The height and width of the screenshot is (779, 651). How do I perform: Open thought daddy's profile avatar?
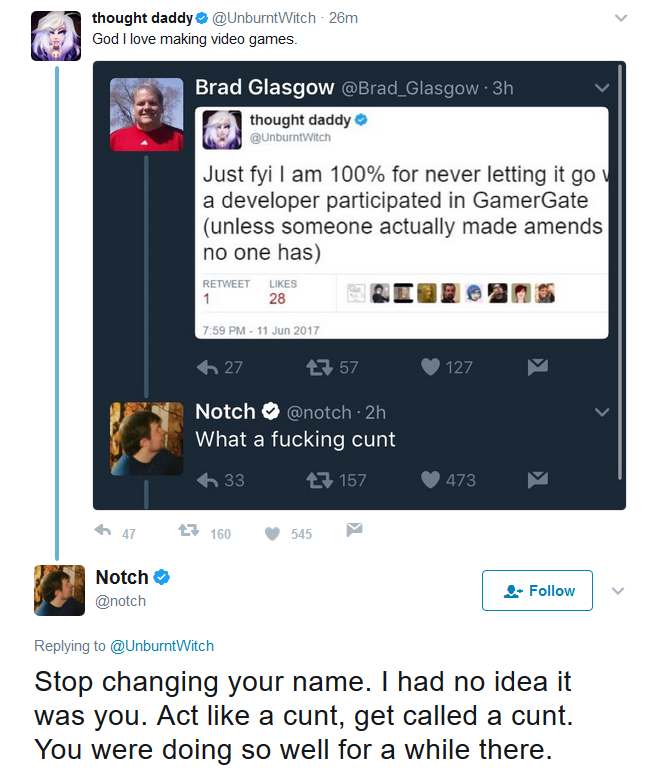pos(56,36)
